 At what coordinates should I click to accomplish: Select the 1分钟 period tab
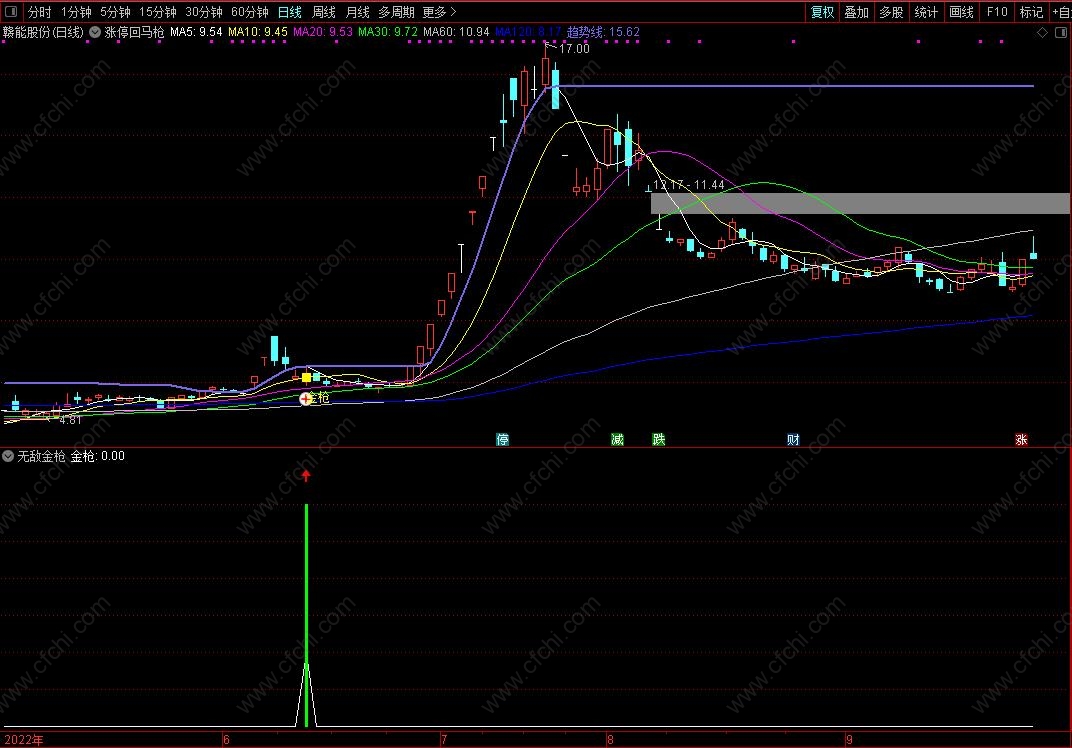(x=76, y=12)
